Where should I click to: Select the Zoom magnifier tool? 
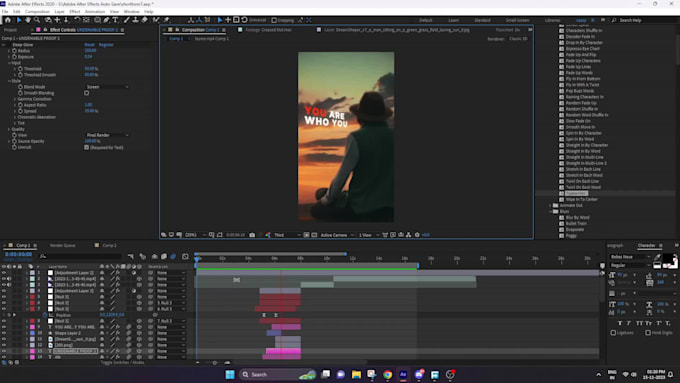(37, 20)
